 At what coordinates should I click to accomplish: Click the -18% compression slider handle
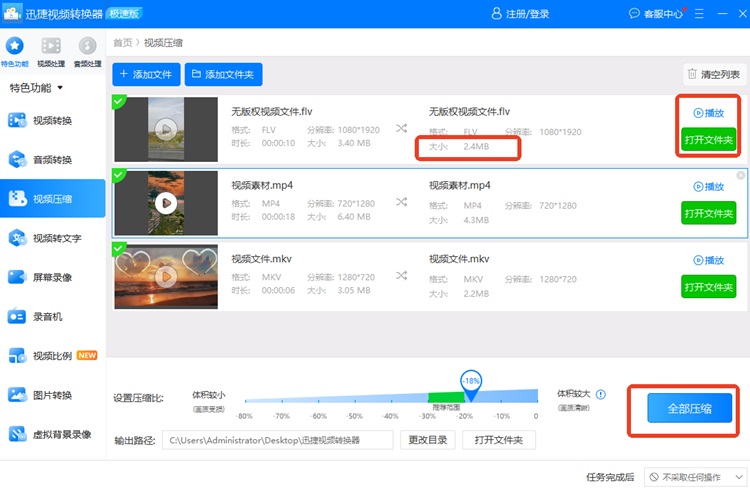click(x=471, y=384)
